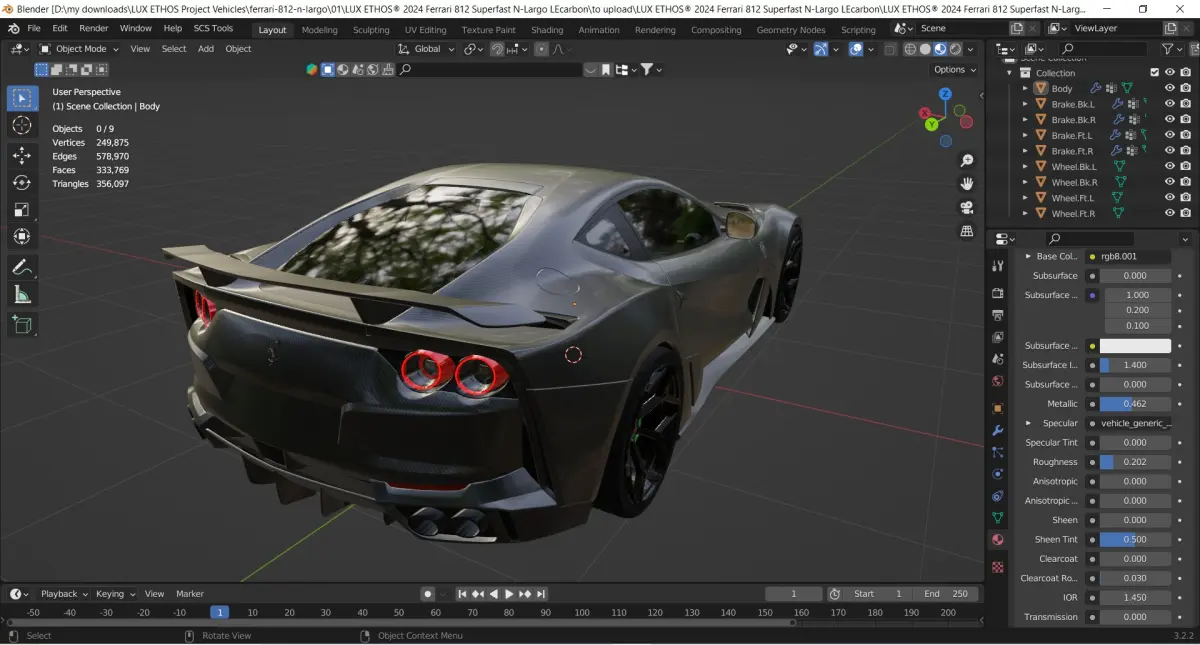Toggle proportional editing

click(x=542, y=49)
